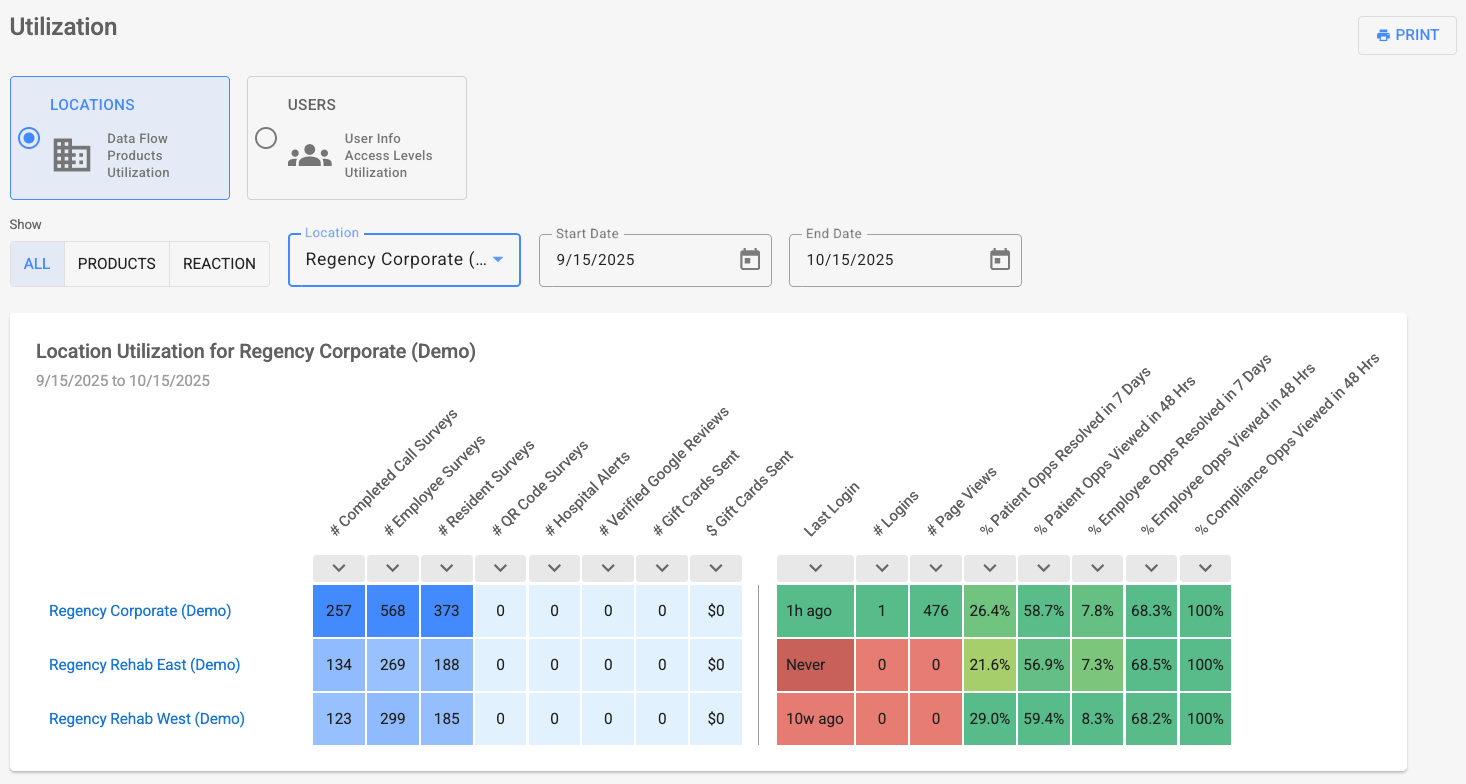1466x784 pixels.
Task: Click the building icon in Locations card
Action: tap(72, 155)
